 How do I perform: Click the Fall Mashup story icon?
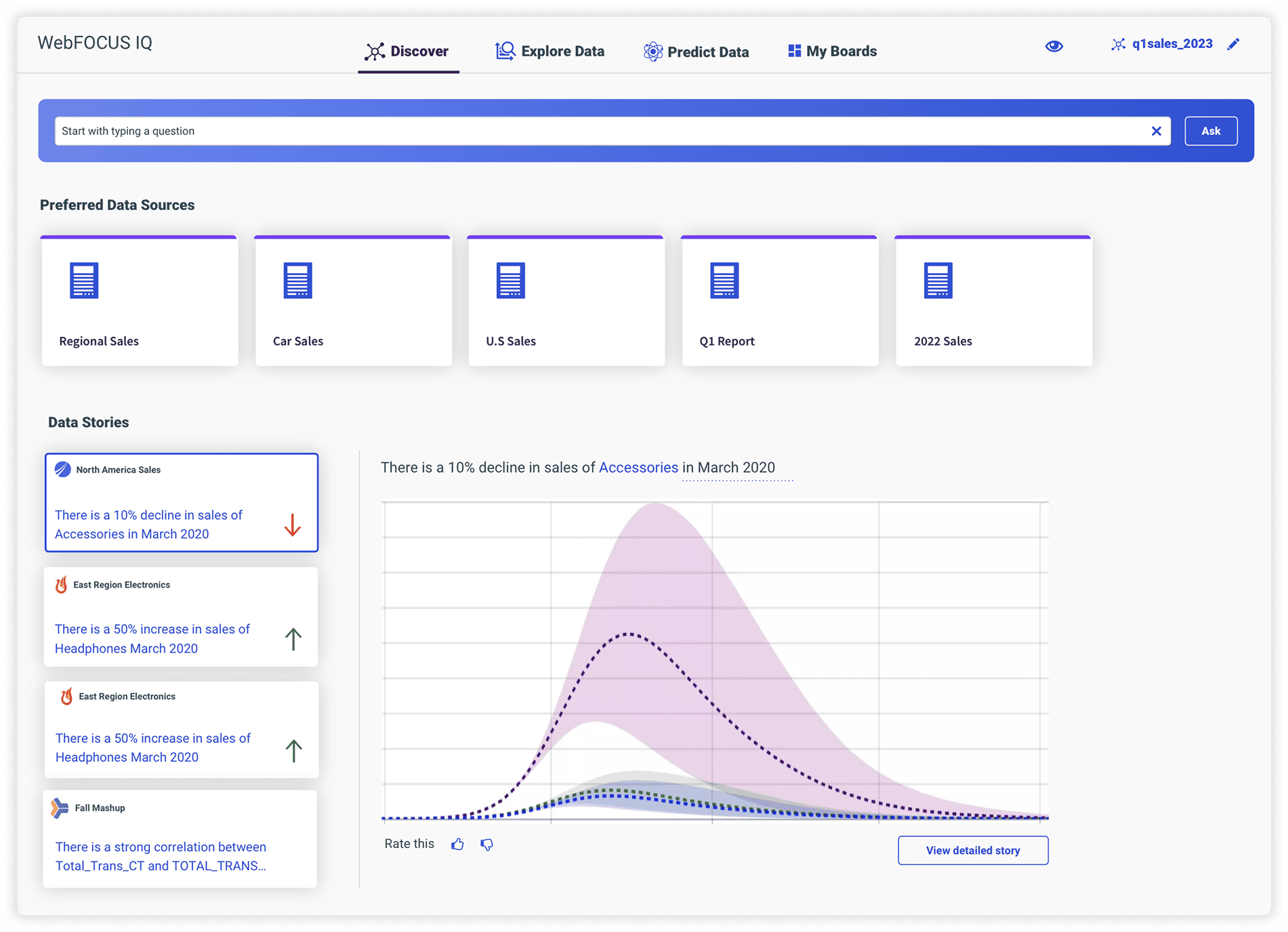pyautogui.click(x=60, y=808)
